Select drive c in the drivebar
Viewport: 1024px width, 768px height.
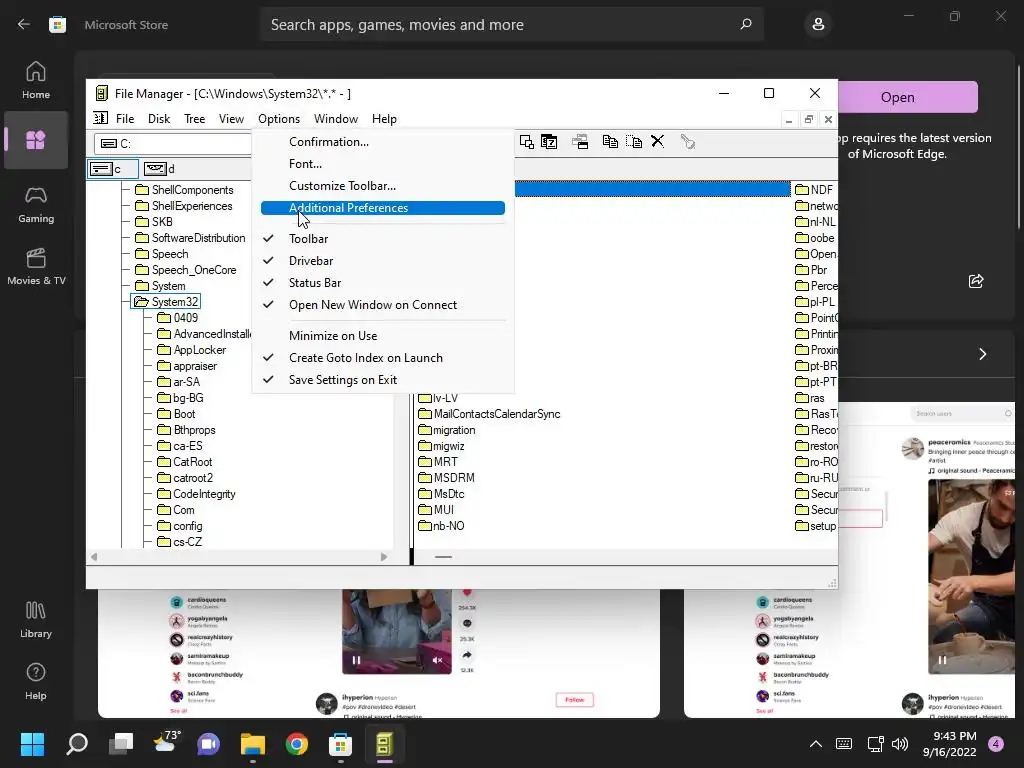pyautogui.click(x=113, y=169)
